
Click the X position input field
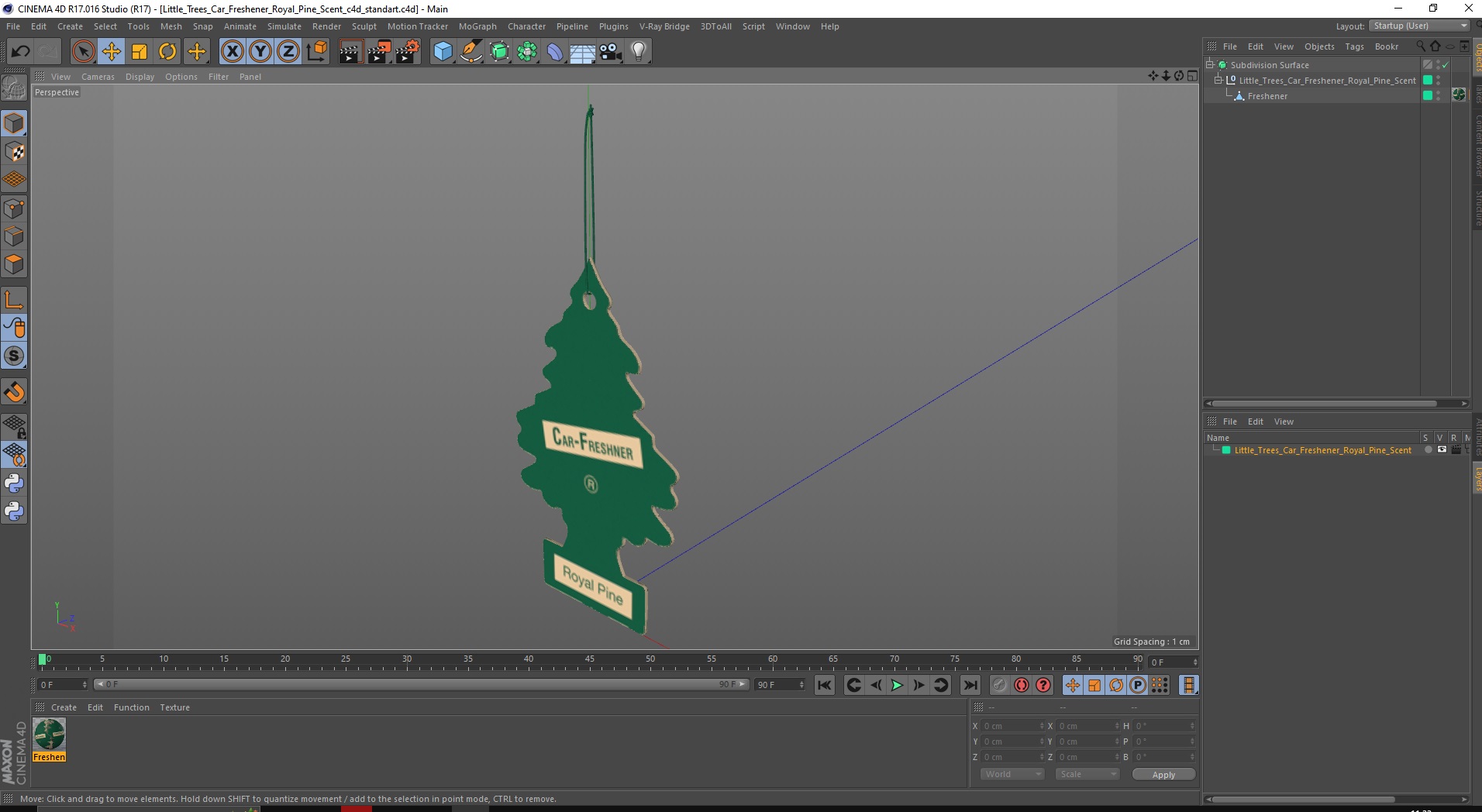[1013, 726]
